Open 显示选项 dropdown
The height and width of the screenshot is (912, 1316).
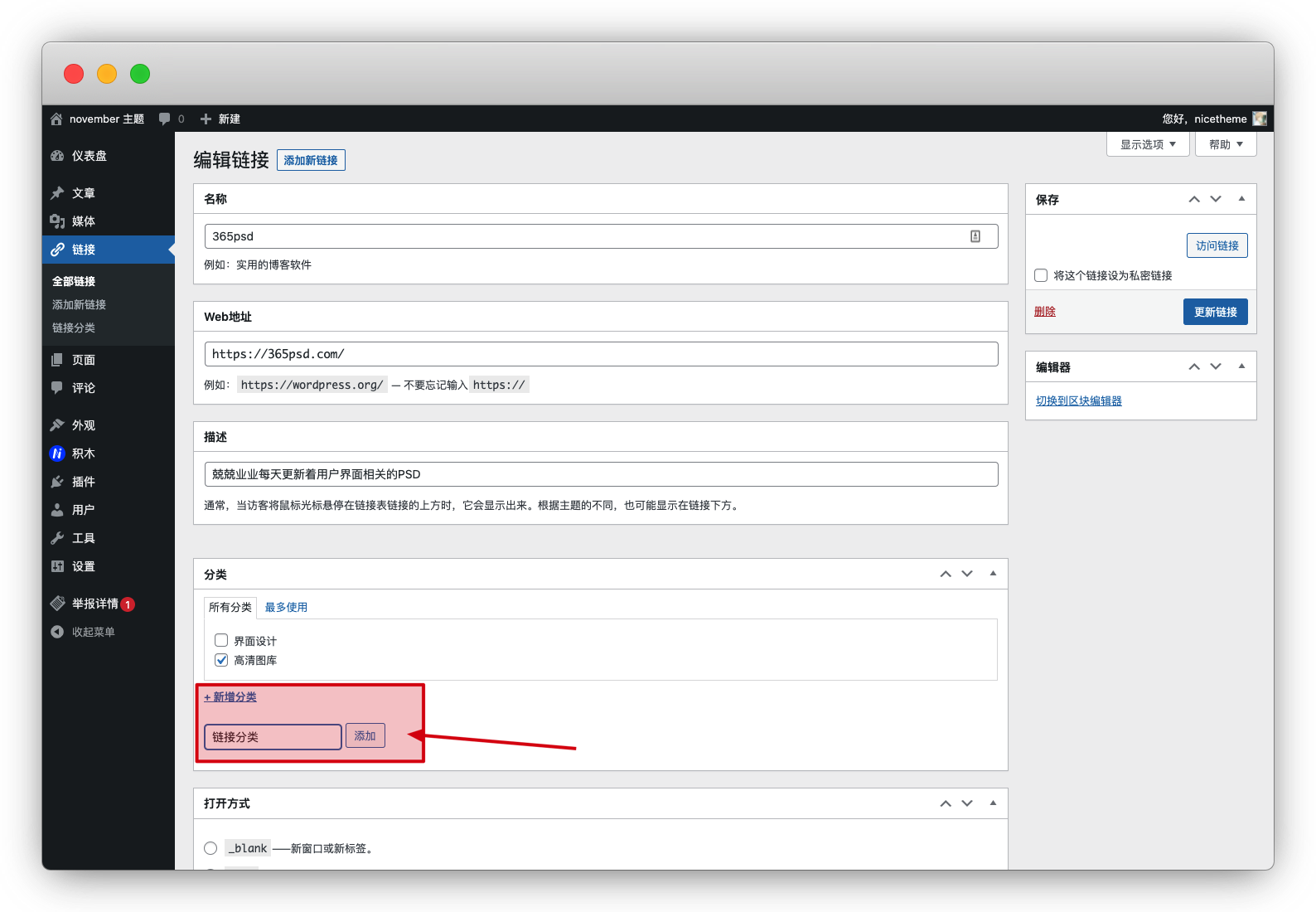pos(1148,144)
